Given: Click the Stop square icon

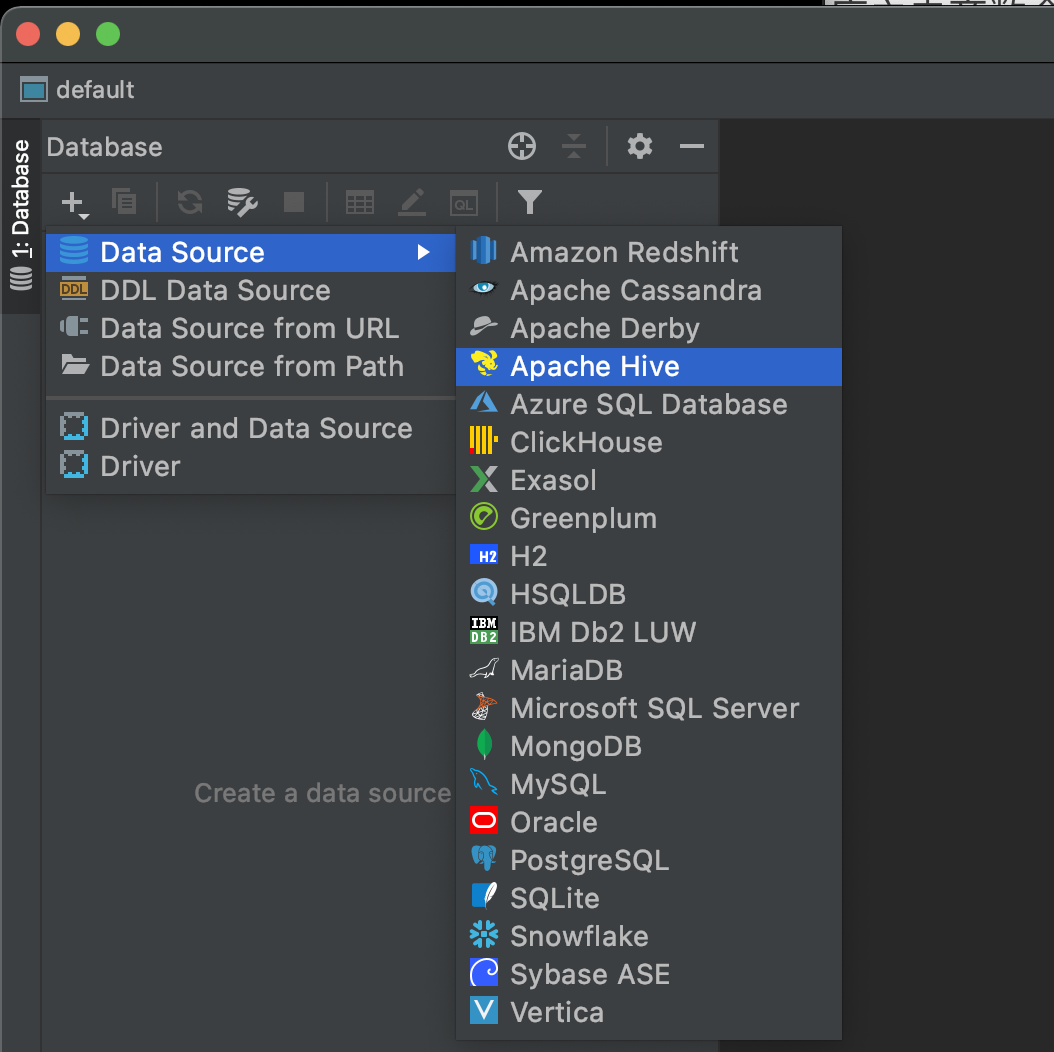Looking at the screenshot, I should point(294,202).
